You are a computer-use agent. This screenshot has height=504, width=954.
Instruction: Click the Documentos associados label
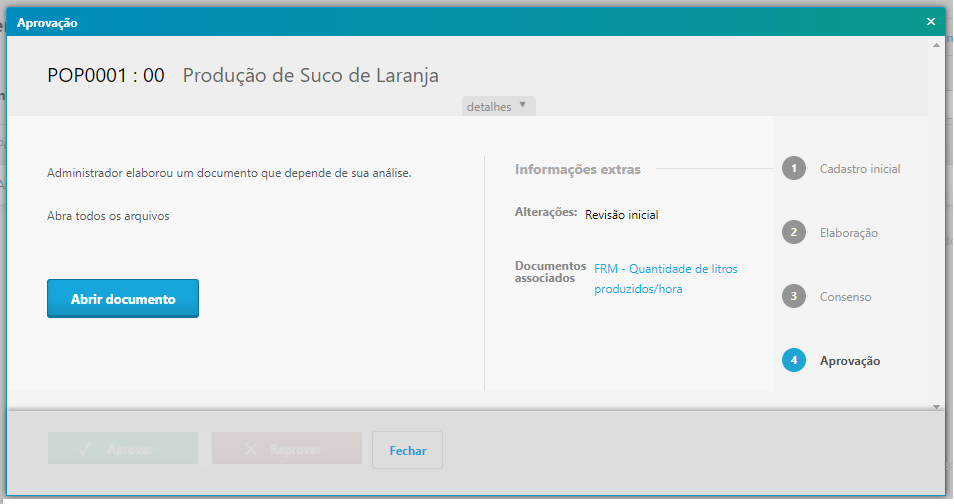coord(550,272)
